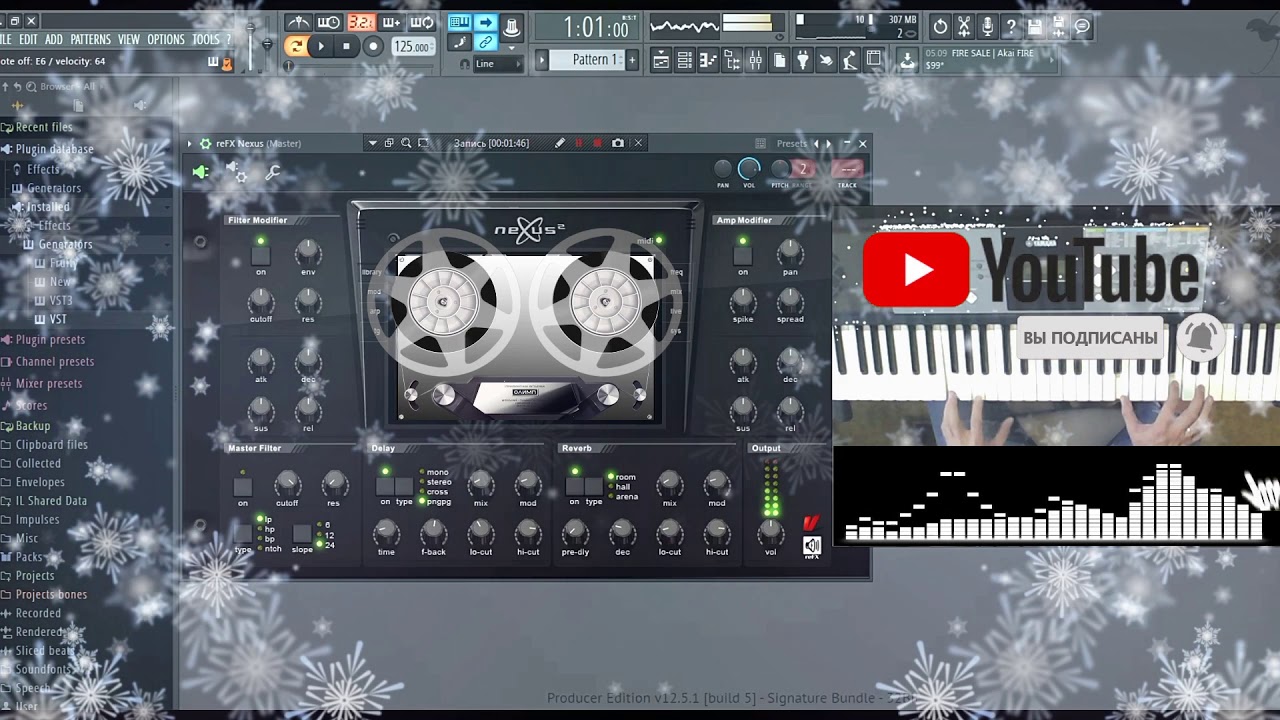
Task: Click the pencil icon in Nexus titlebar
Action: 560,144
